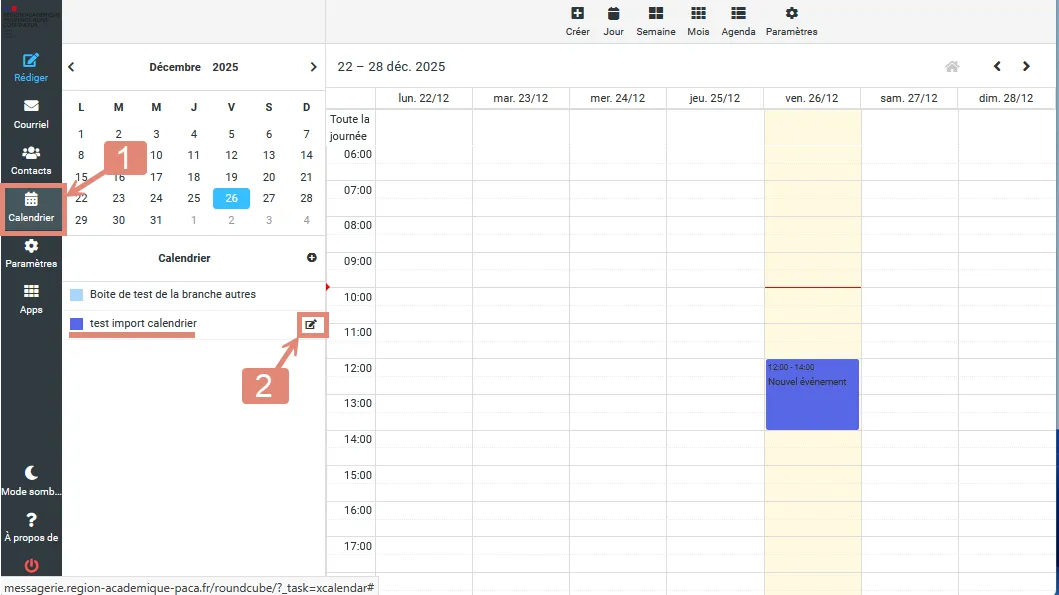
Task: Click the 14:00 time label
Action: pyautogui.click(x=357, y=439)
